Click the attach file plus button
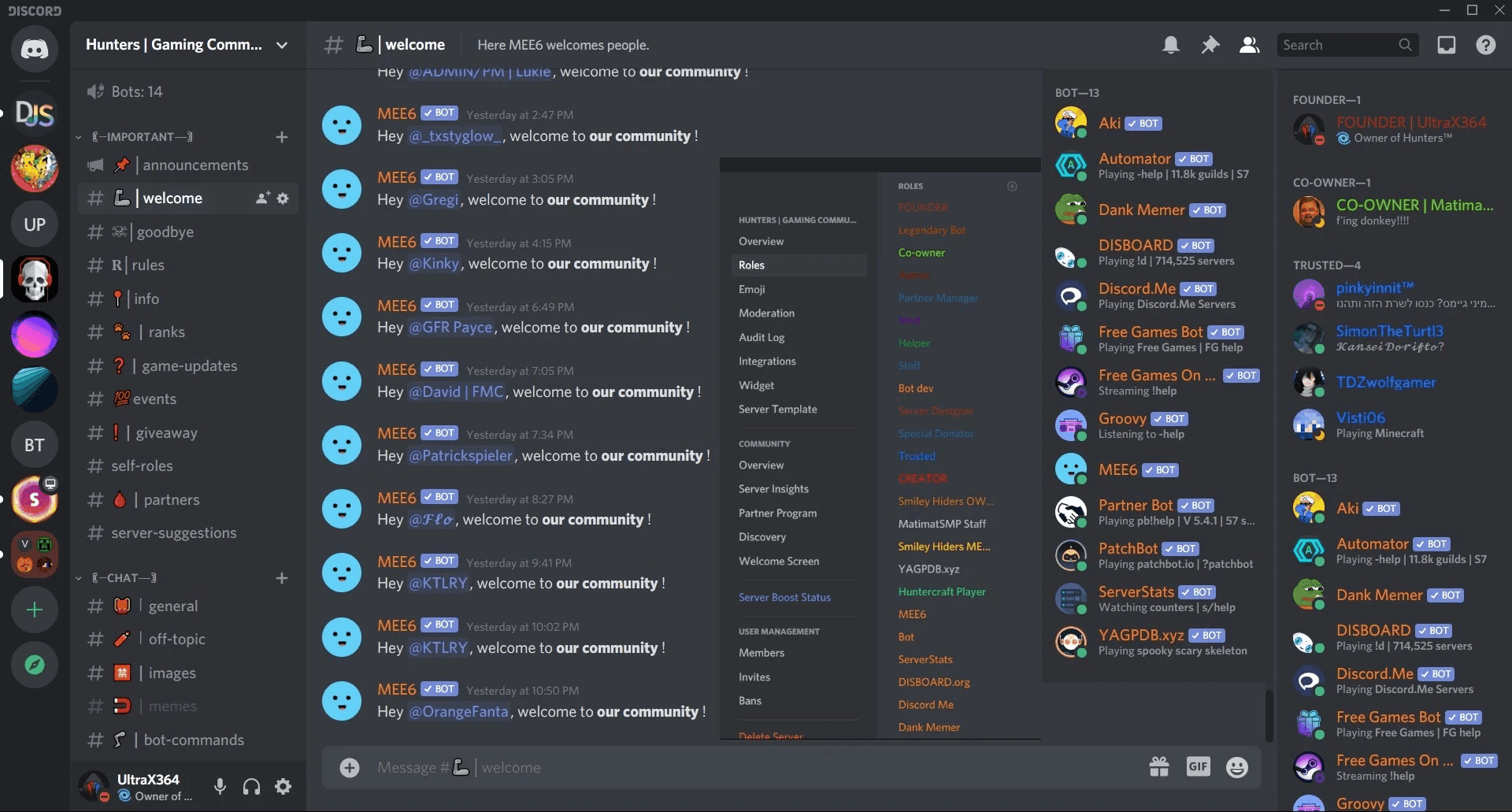Image resolution: width=1512 pixels, height=812 pixels. [350, 767]
